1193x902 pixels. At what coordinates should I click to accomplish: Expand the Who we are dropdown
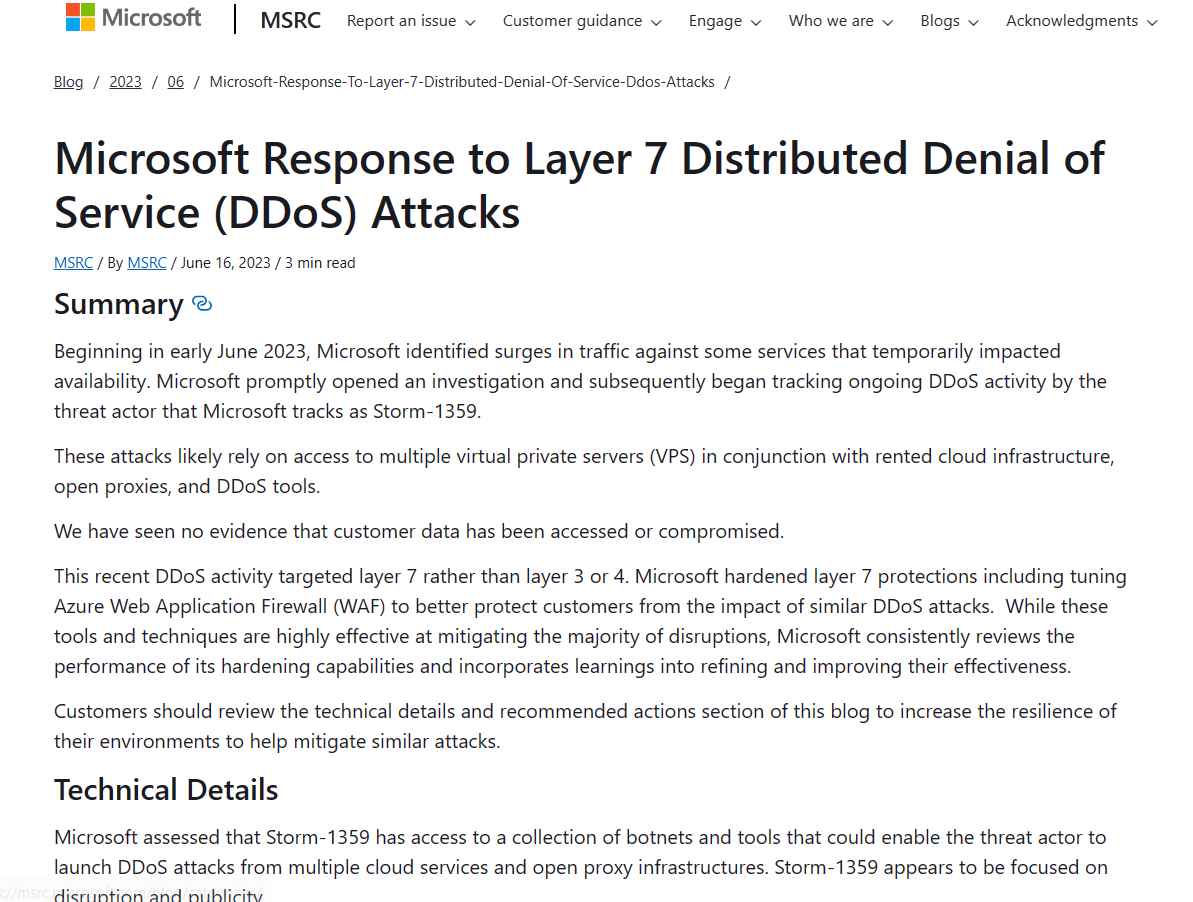[888, 21]
